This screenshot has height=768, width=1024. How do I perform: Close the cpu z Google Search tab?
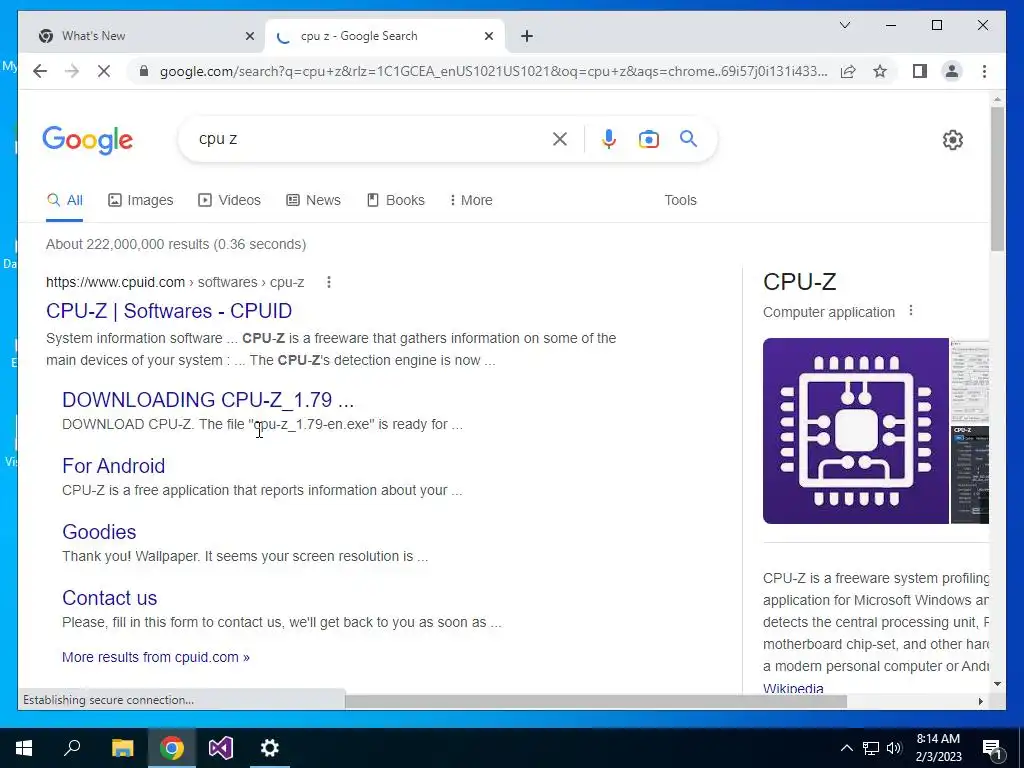(x=488, y=36)
